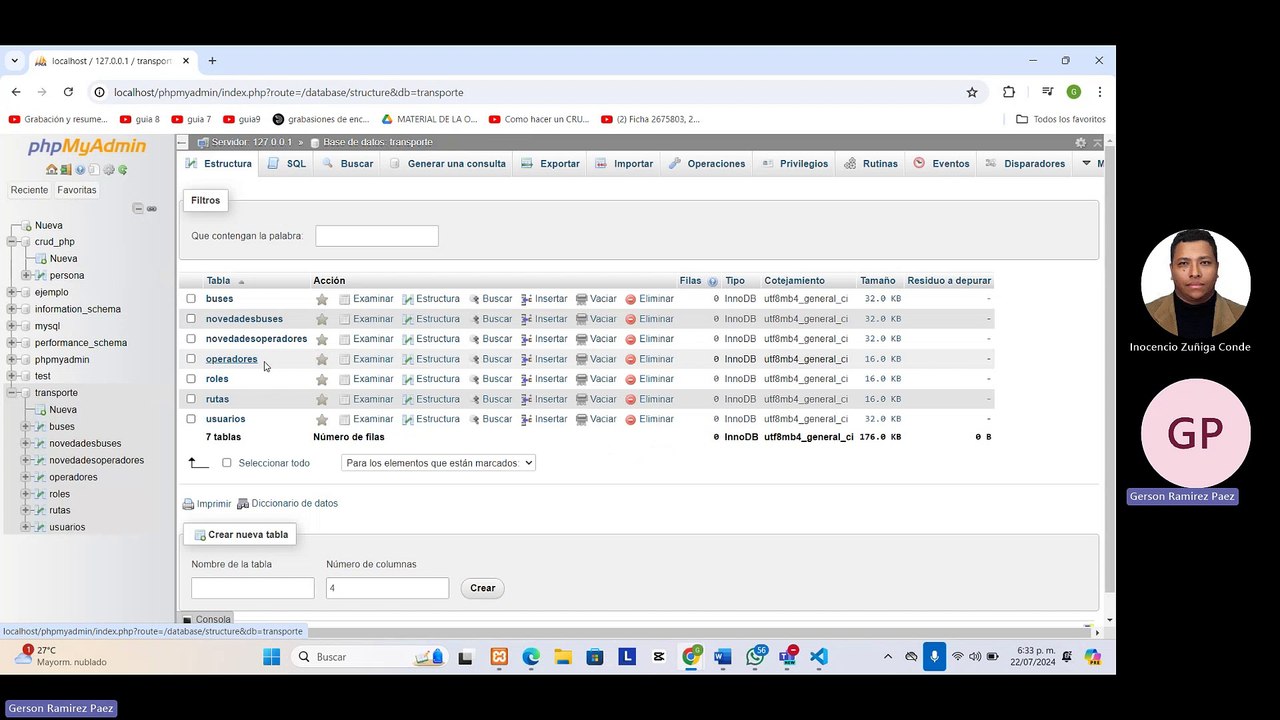Click the phpMyAdmin home icon
1280x720 pixels.
click(52, 170)
